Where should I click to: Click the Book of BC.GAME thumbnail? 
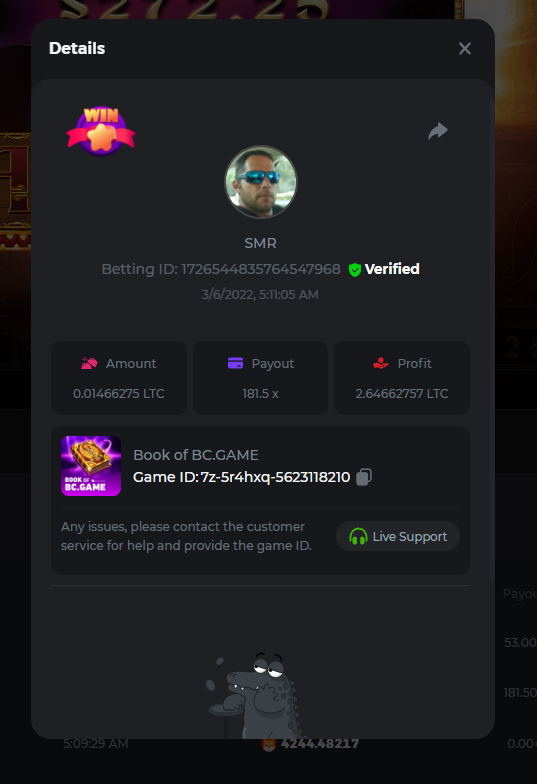click(91, 466)
